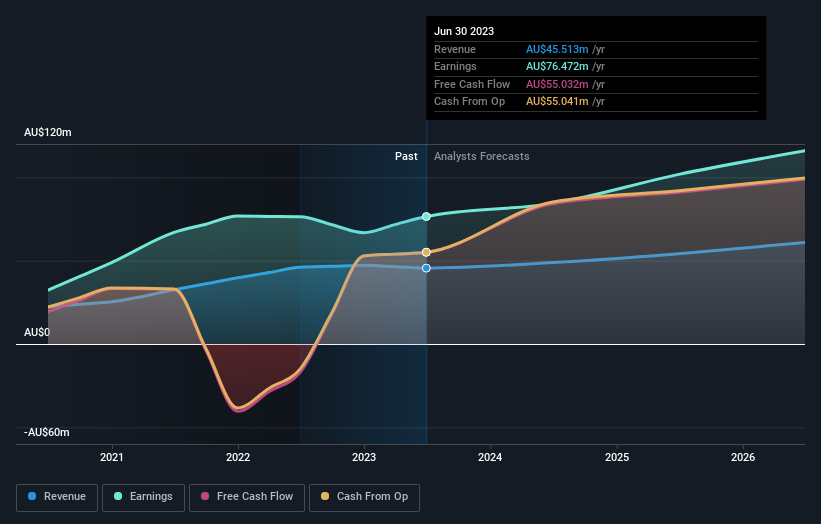Toggle the Revenue legend button
821x524 pixels.
coord(57,497)
